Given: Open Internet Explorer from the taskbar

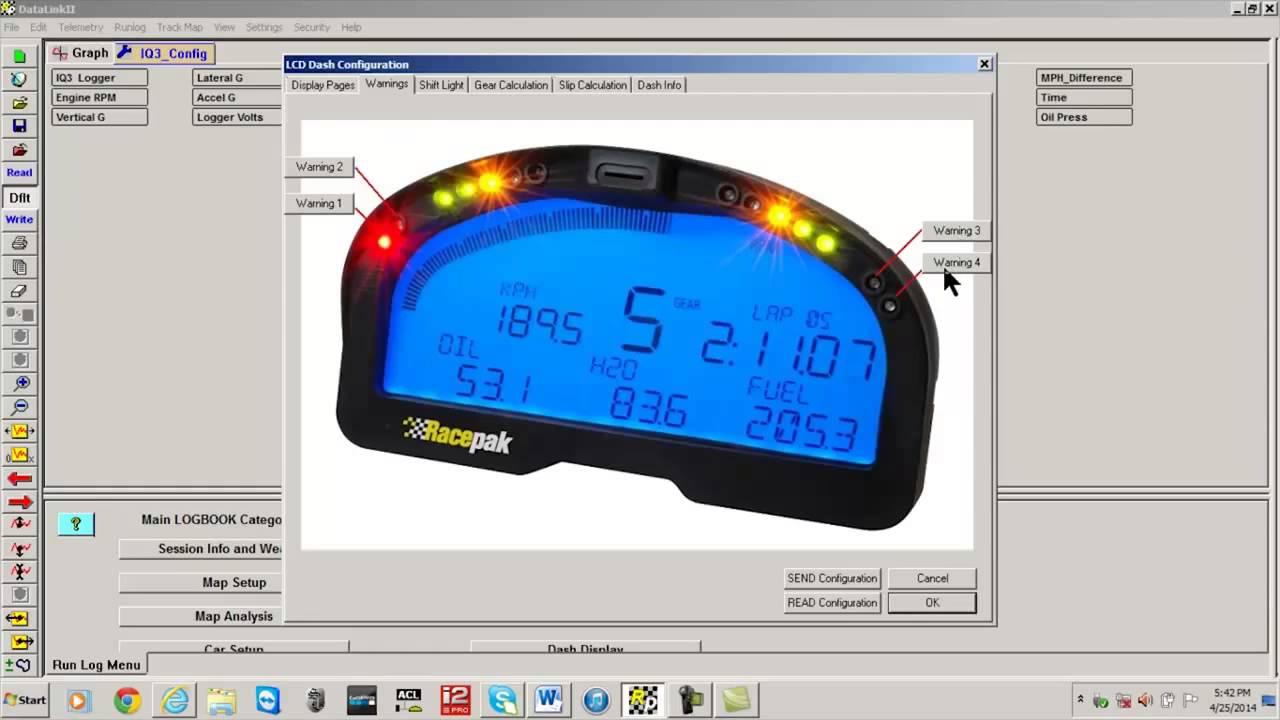Looking at the screenshot, I should (x=175, y=700).
